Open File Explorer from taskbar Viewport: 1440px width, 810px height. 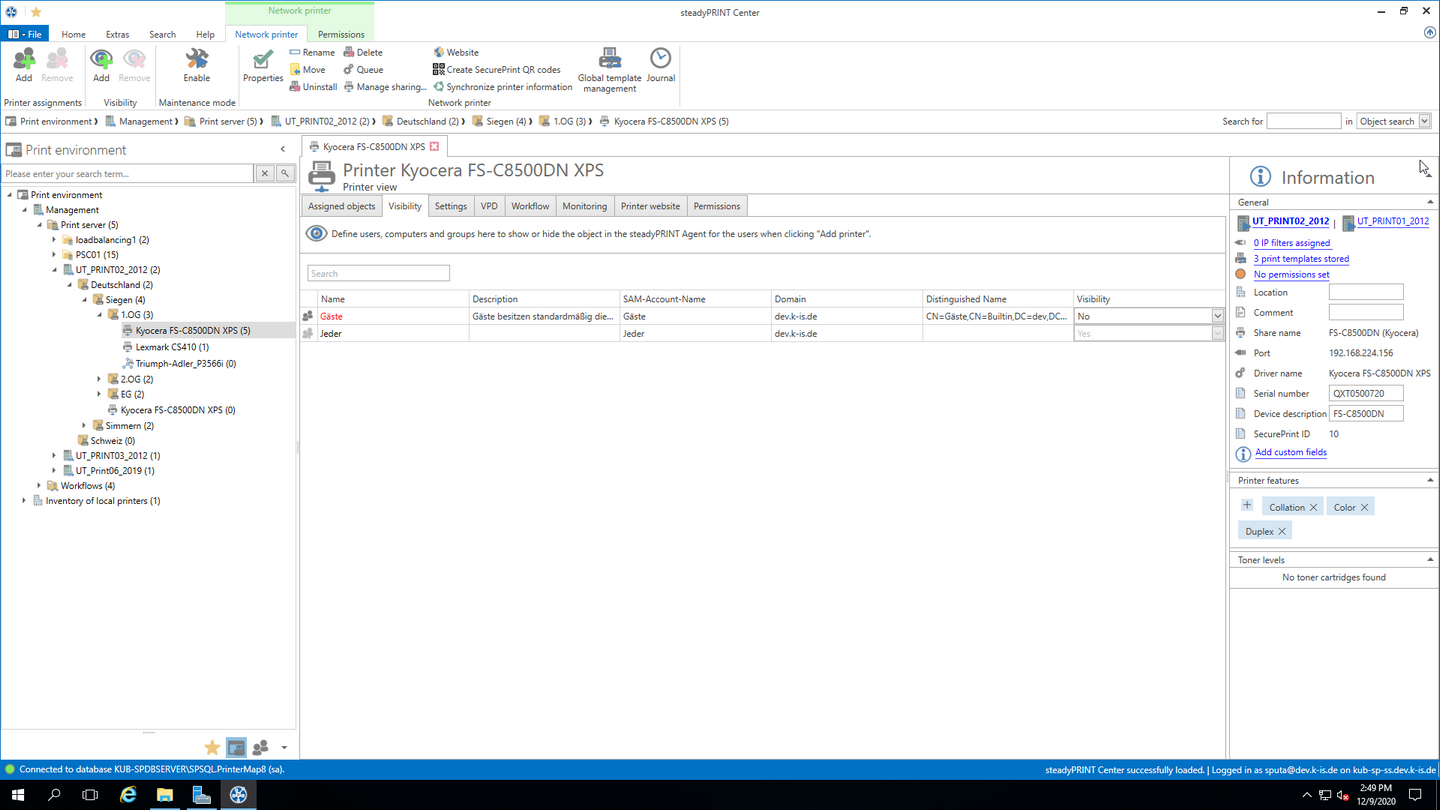click(164, 795)
